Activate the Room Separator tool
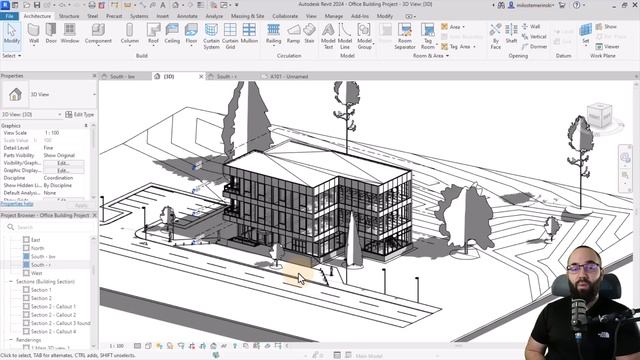640x360 pixels. click(405, 36)
